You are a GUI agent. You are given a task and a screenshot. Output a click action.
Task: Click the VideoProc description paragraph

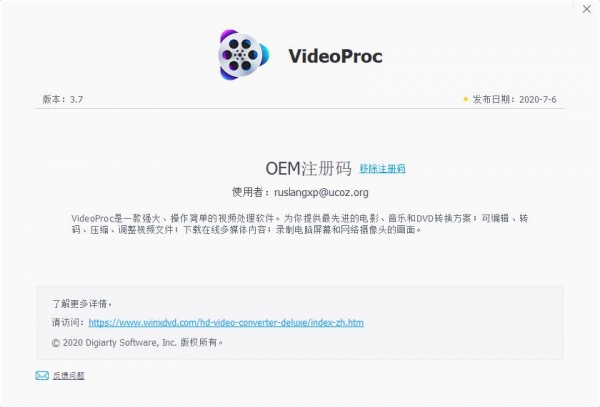click(300, 224)
